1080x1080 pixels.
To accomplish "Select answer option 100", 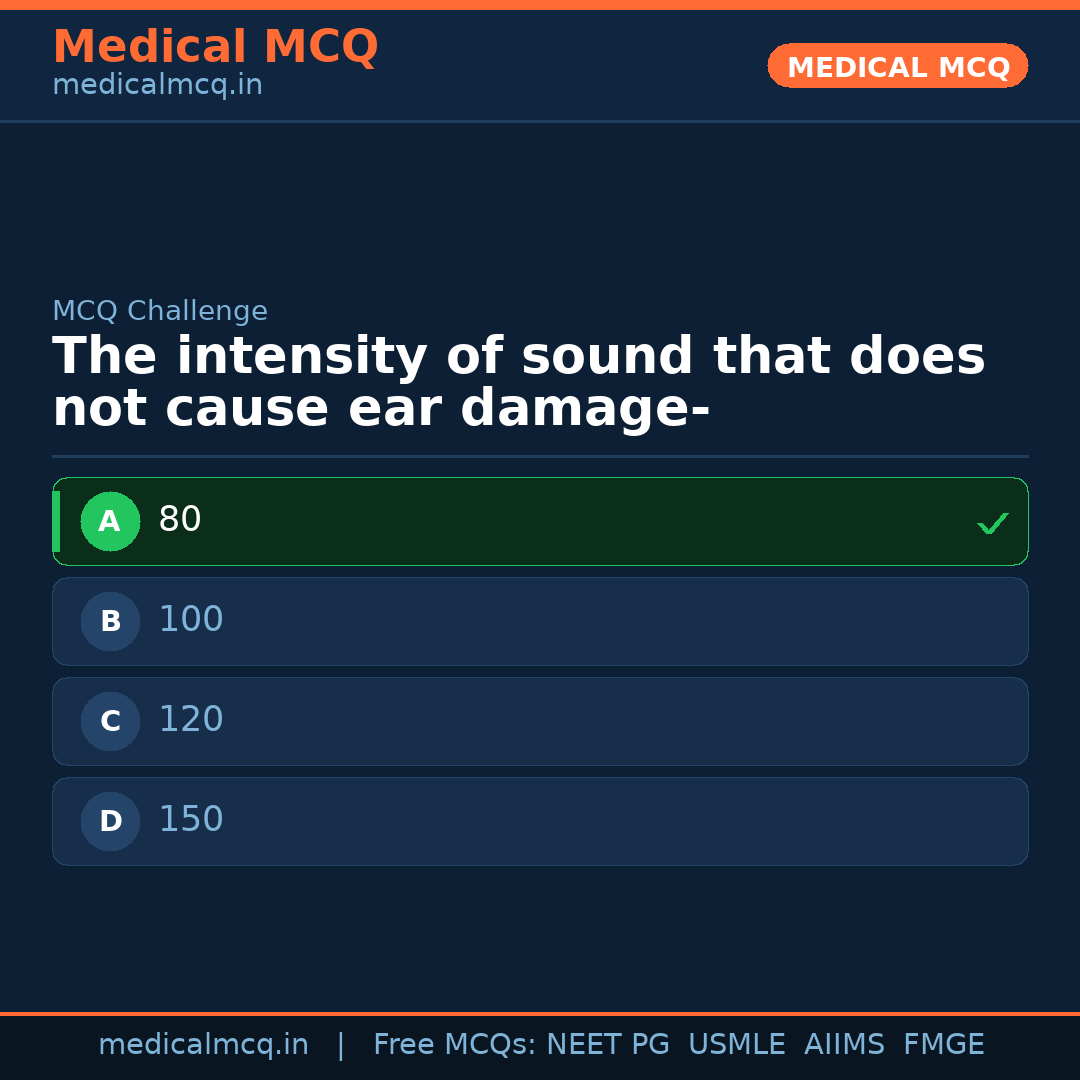I will pos(191,620).
